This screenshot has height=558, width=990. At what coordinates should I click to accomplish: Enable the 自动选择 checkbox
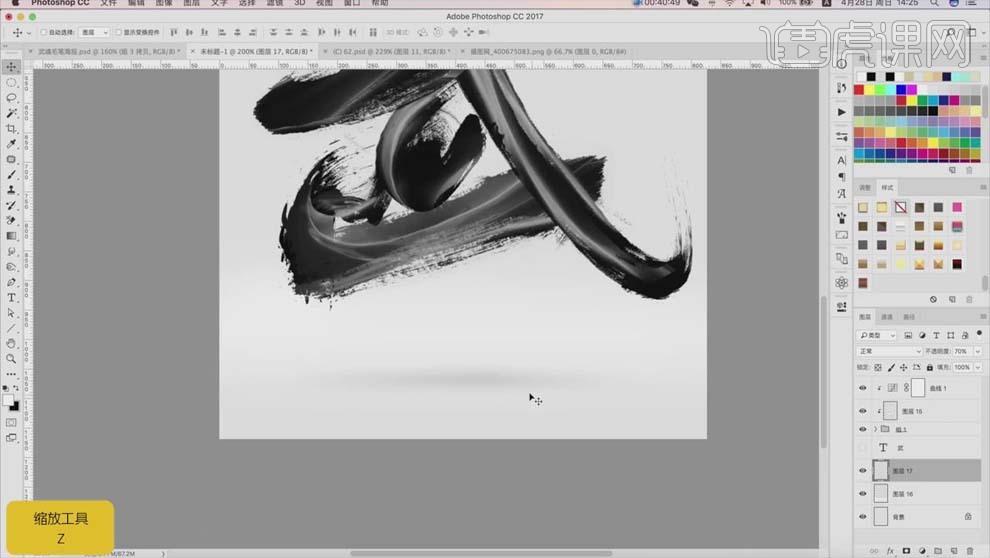pos(44,32)
